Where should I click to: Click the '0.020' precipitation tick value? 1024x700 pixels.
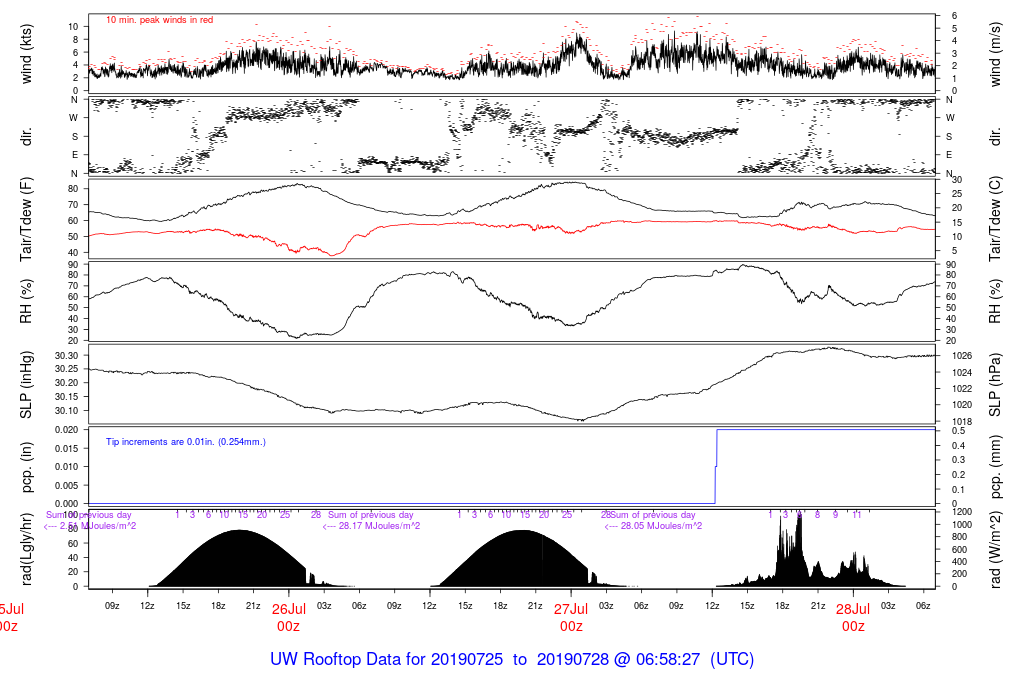(x=67, y=430)
